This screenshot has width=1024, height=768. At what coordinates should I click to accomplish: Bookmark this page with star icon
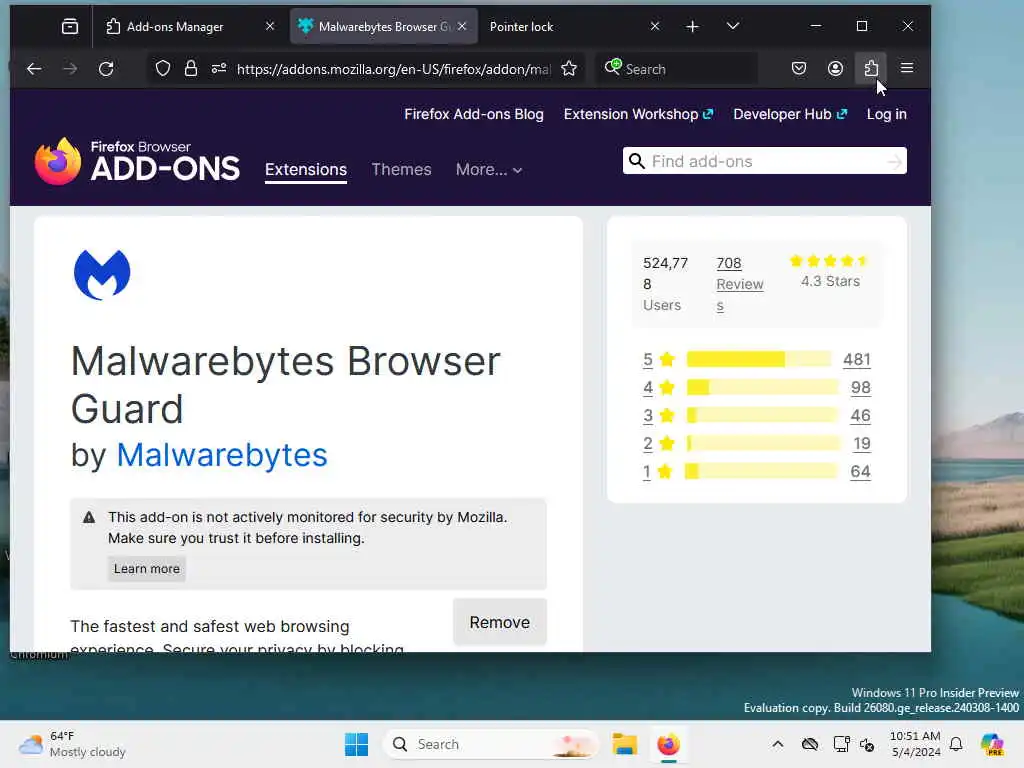coord(569,69)
